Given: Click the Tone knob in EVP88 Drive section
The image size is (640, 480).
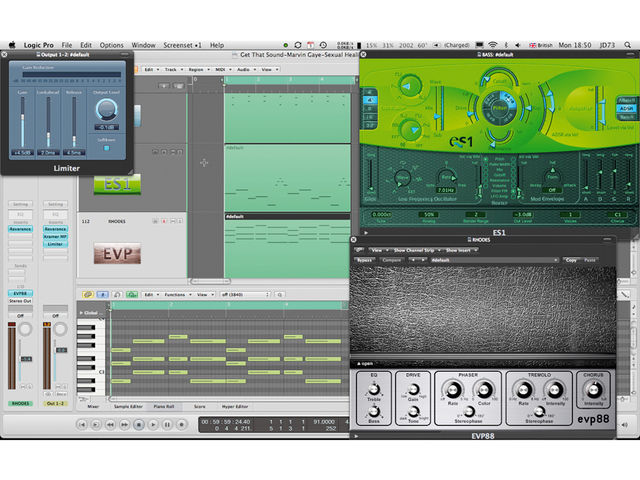Looking at the screenshot, I should 413,411.
